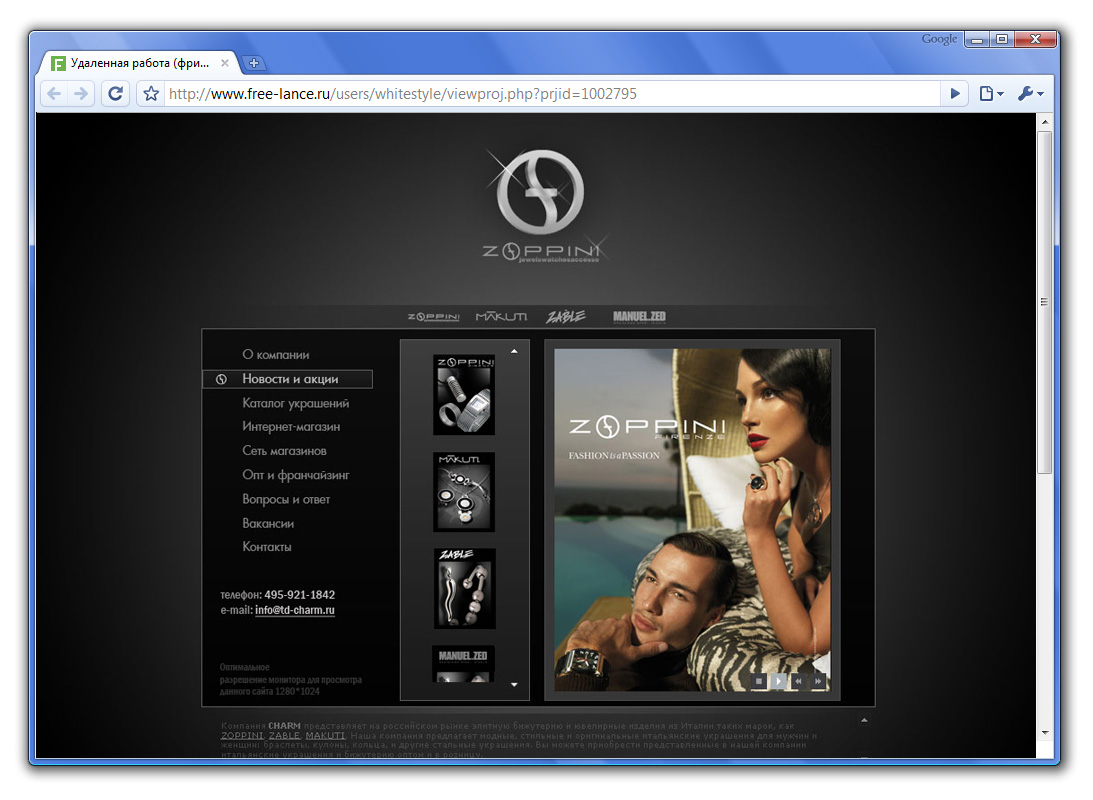Open the page menu icon
Image resolution: width=1093 pixels, height=800 pixels.
point(991,93)
